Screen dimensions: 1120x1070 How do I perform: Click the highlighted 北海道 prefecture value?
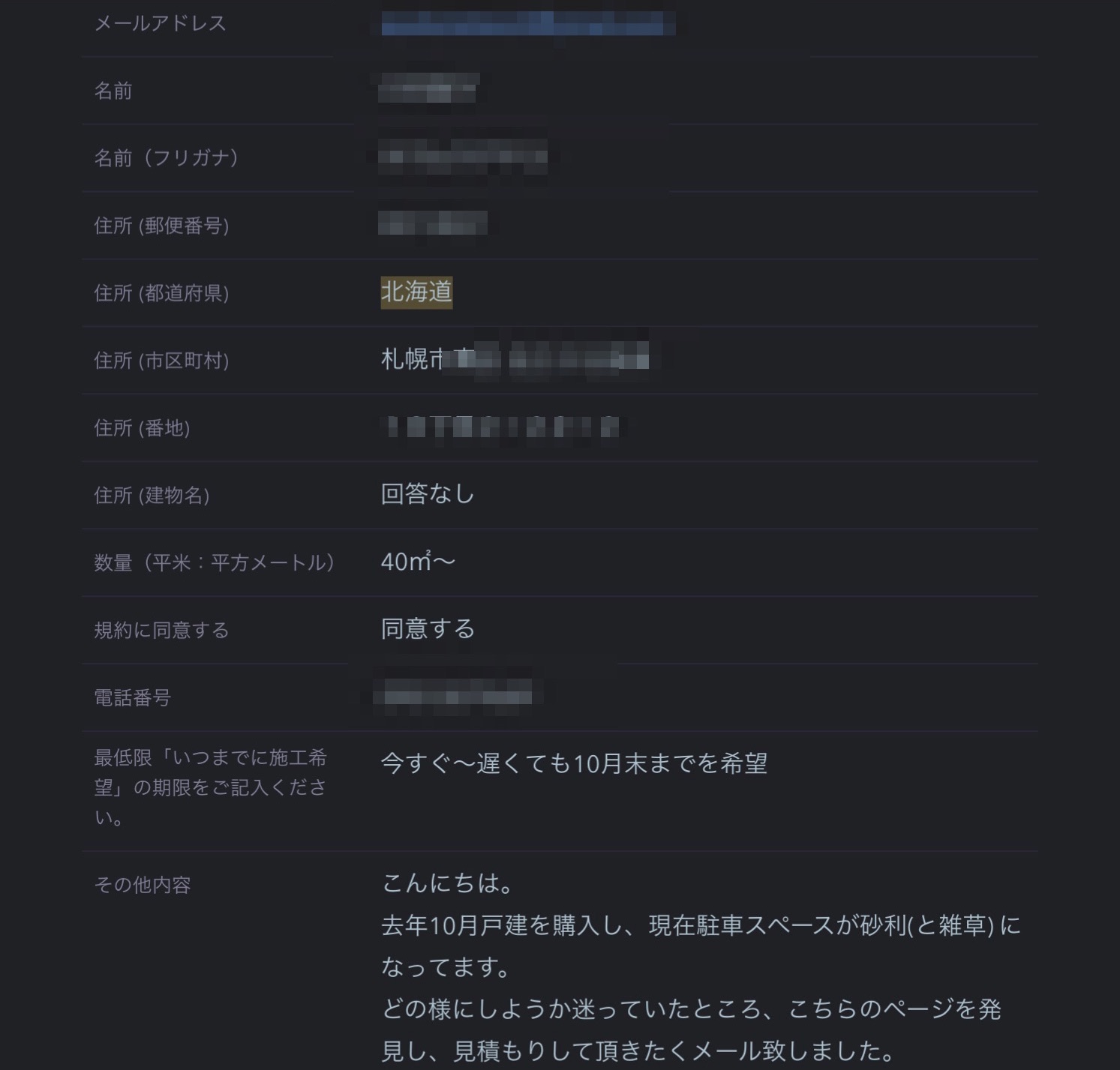[416, 292]
